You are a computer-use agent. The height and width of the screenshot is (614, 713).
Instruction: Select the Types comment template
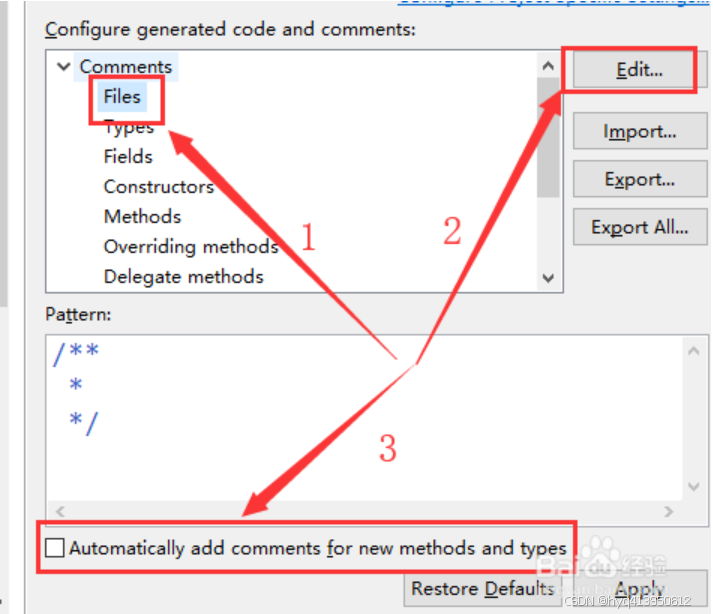click(x=129, y=127)
